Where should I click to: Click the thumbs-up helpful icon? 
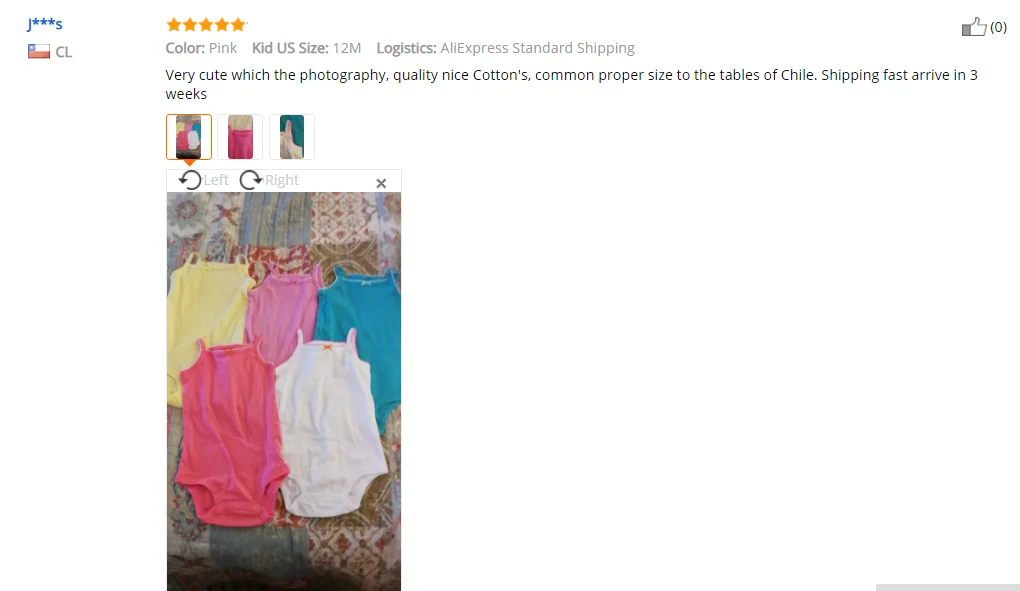(x=974, y=27)
